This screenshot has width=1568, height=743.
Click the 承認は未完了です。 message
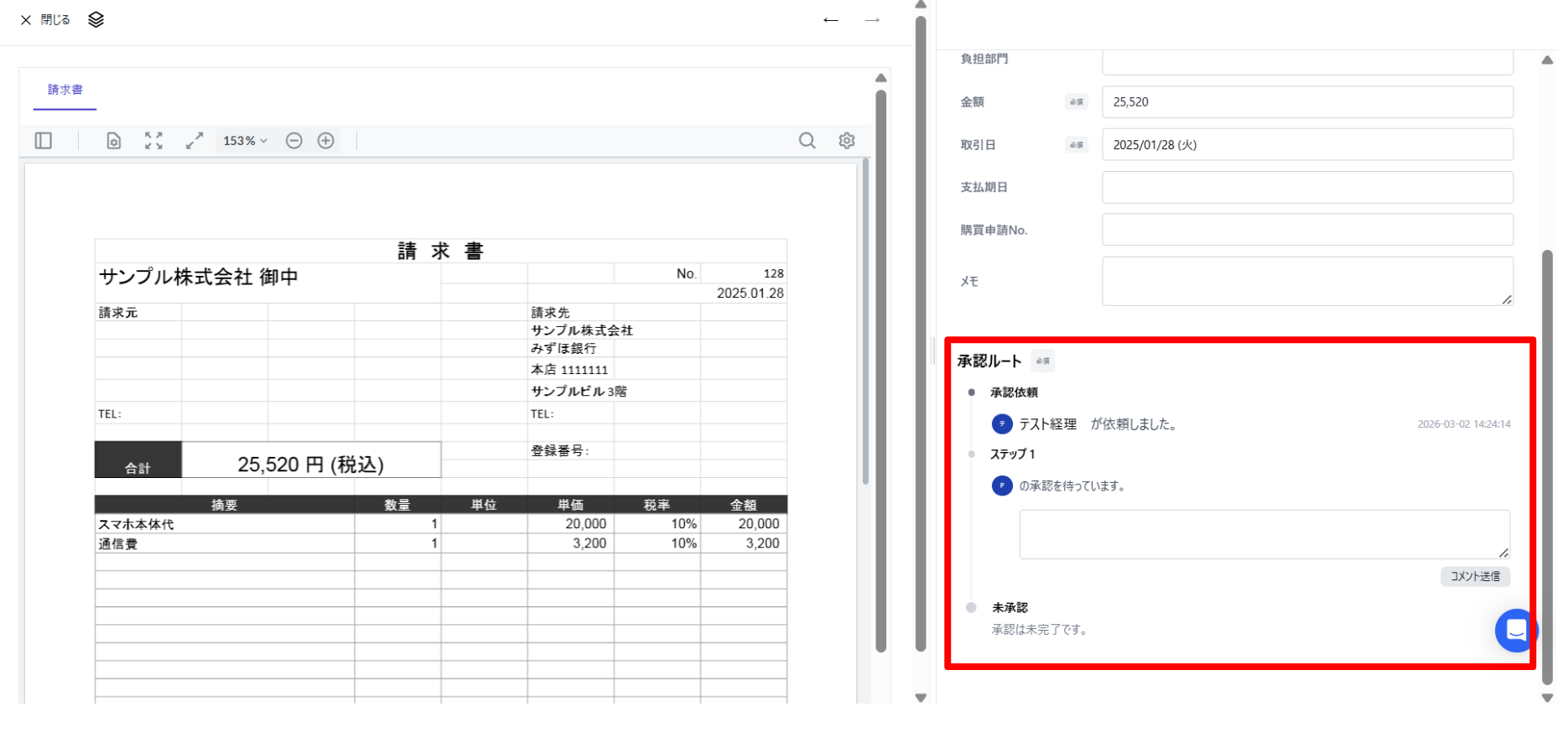(x=1041, y=630)
